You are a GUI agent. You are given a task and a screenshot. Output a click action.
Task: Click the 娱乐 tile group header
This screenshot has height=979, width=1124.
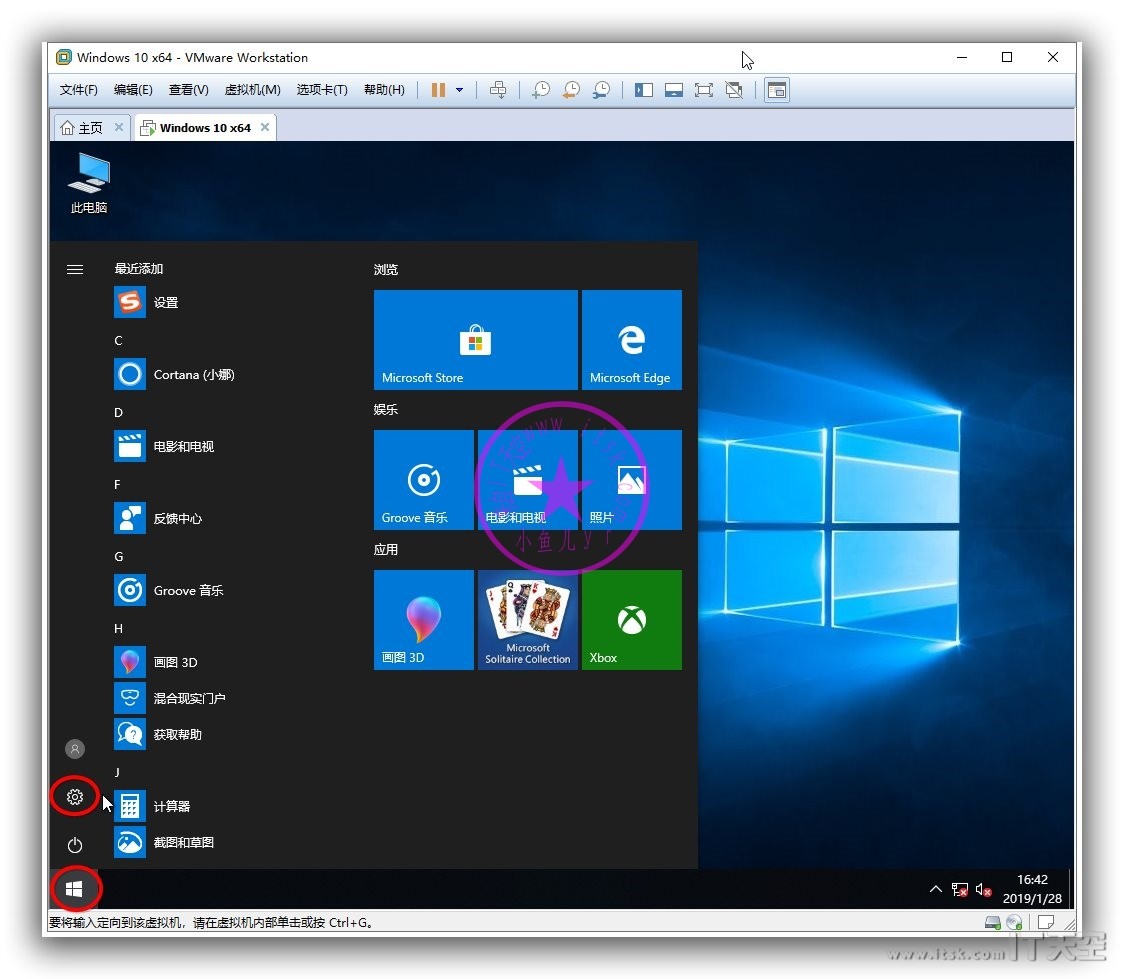click(x=386, y=409)
